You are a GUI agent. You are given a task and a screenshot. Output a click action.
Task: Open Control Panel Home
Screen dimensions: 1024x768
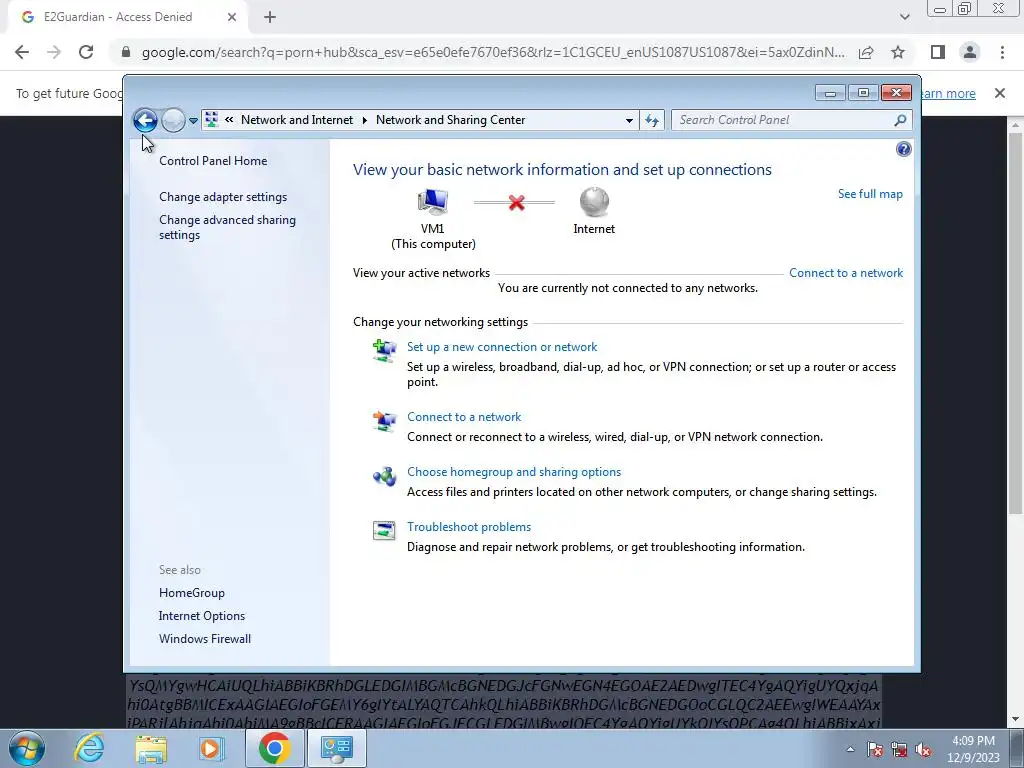pyautogui.click(x=213, y=161)
